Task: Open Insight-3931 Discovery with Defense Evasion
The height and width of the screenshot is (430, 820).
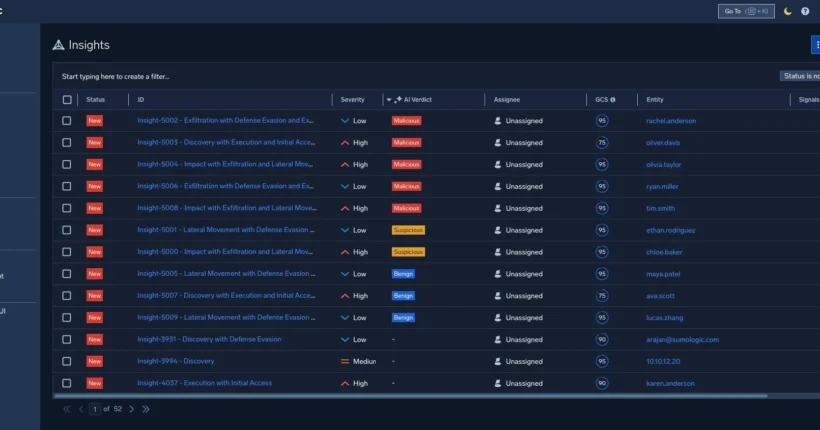Action: click(209, 339)
